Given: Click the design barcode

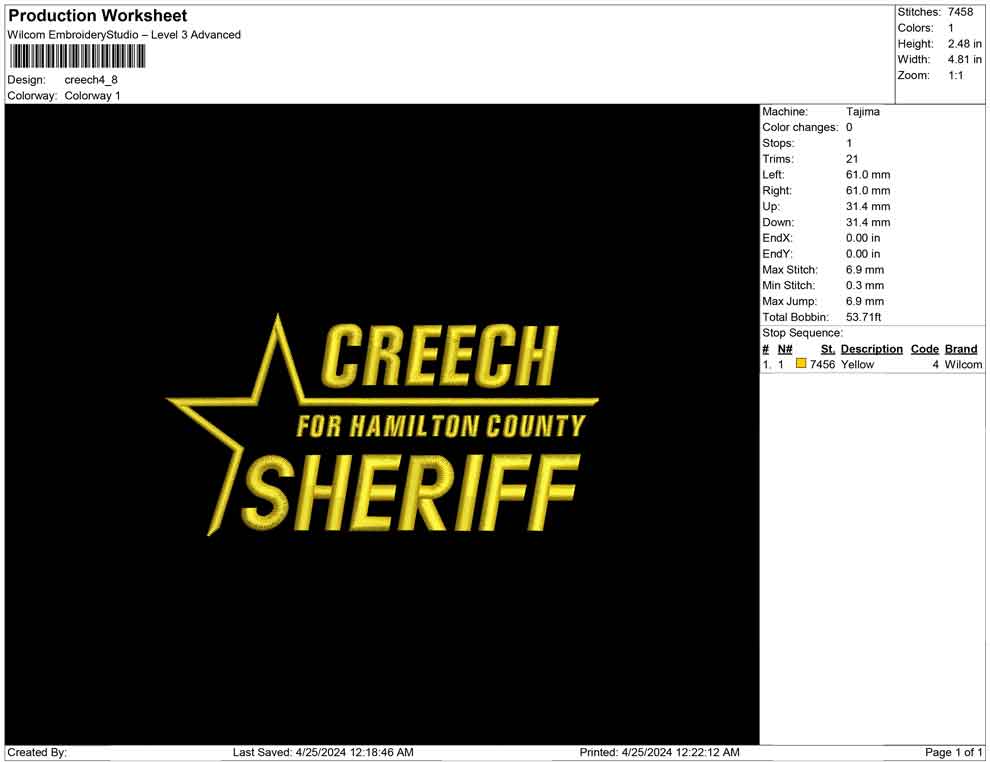Looking at the screenshot, I should pos(75,58).
